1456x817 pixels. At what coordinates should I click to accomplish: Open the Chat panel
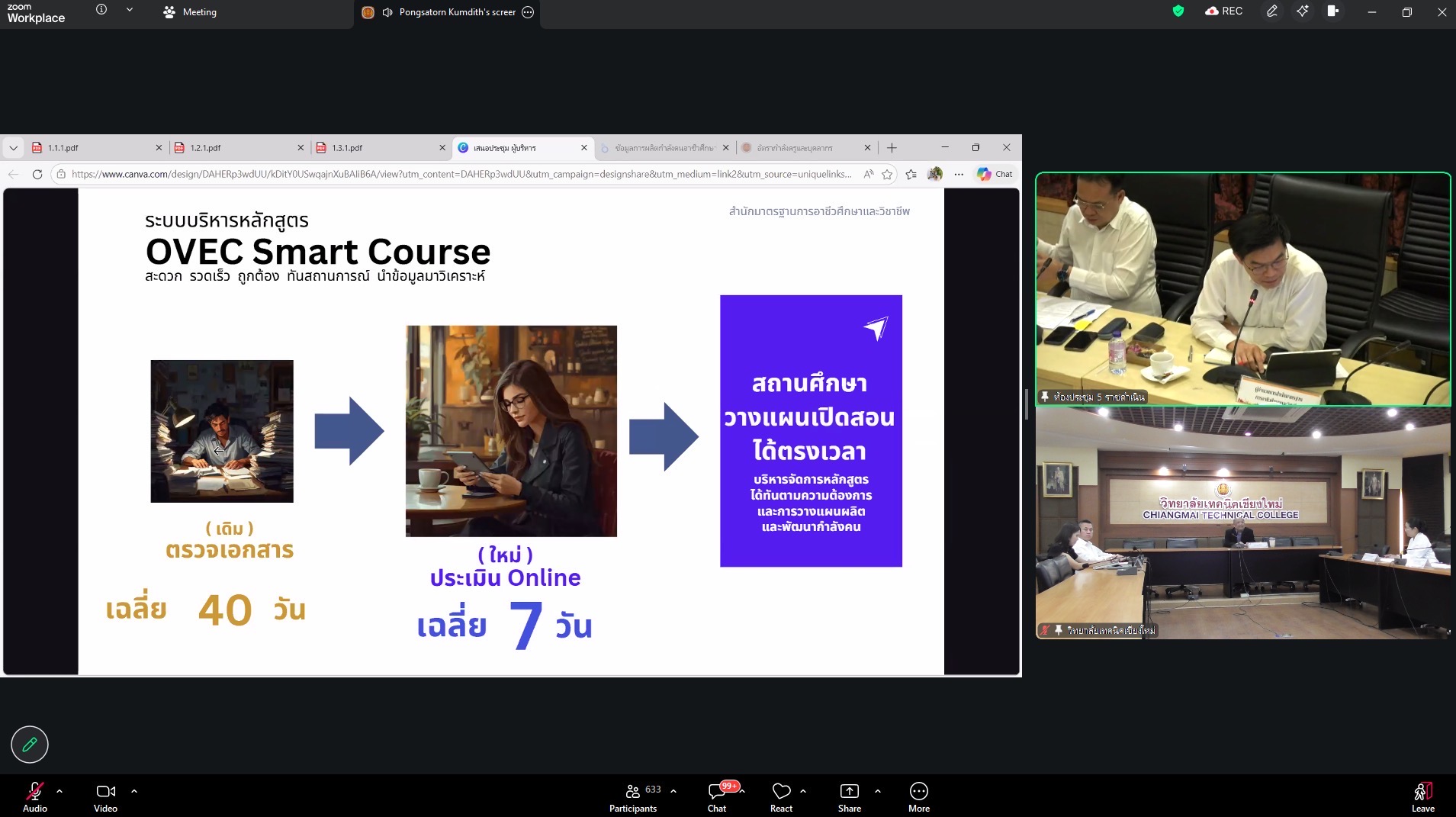[x=717, y=796]
